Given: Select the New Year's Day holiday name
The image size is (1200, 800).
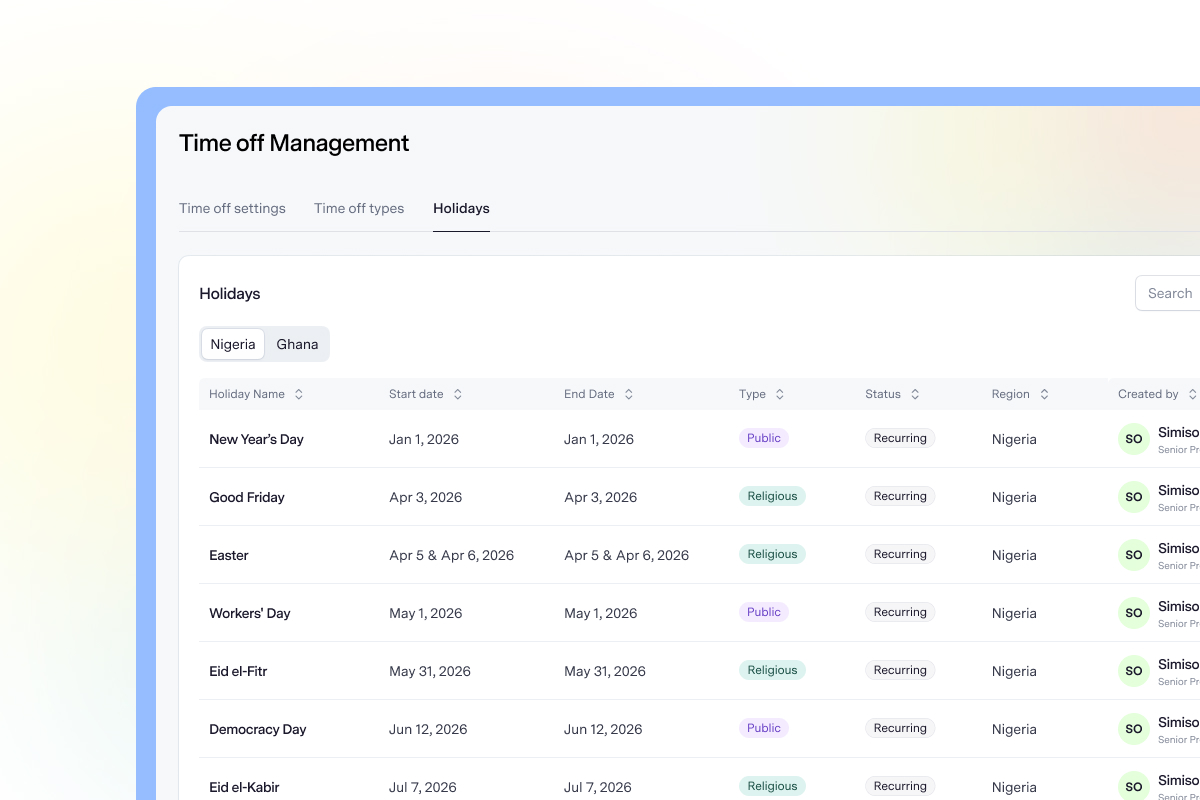Looking at the screenshot, I should (256, 439).
